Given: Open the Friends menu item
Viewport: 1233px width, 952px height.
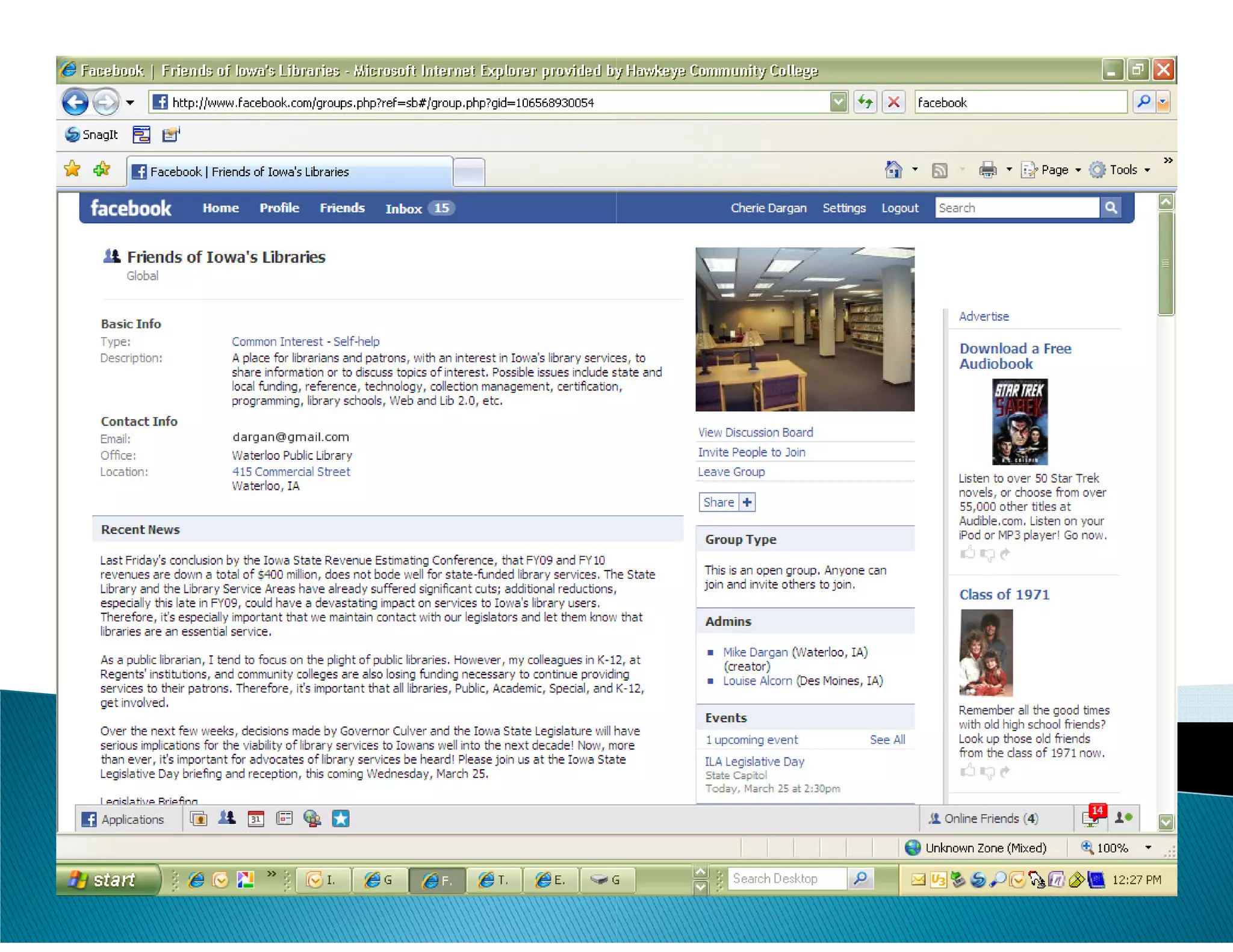Looking at the screenshot, I should 342,208.
